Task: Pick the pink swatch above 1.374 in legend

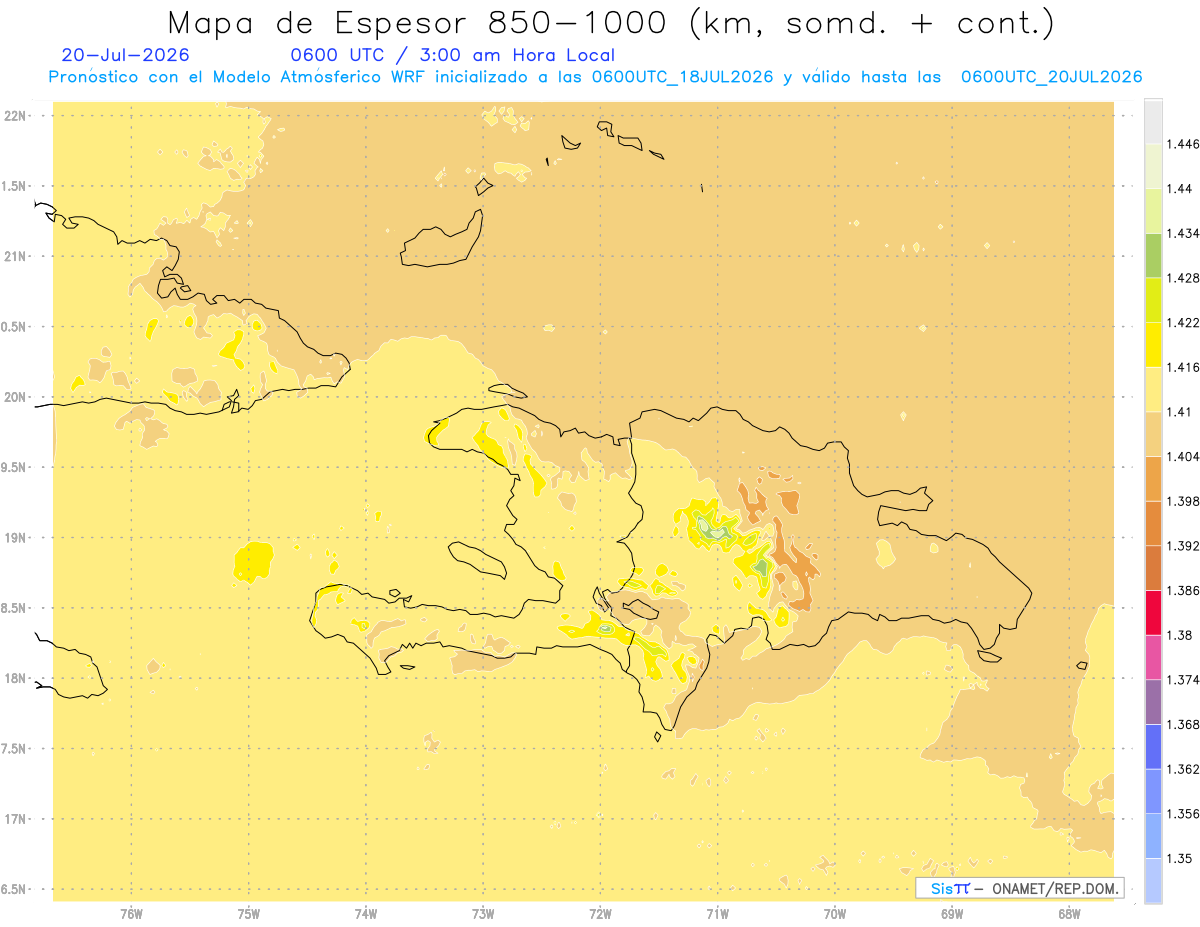Action: 1153,657
